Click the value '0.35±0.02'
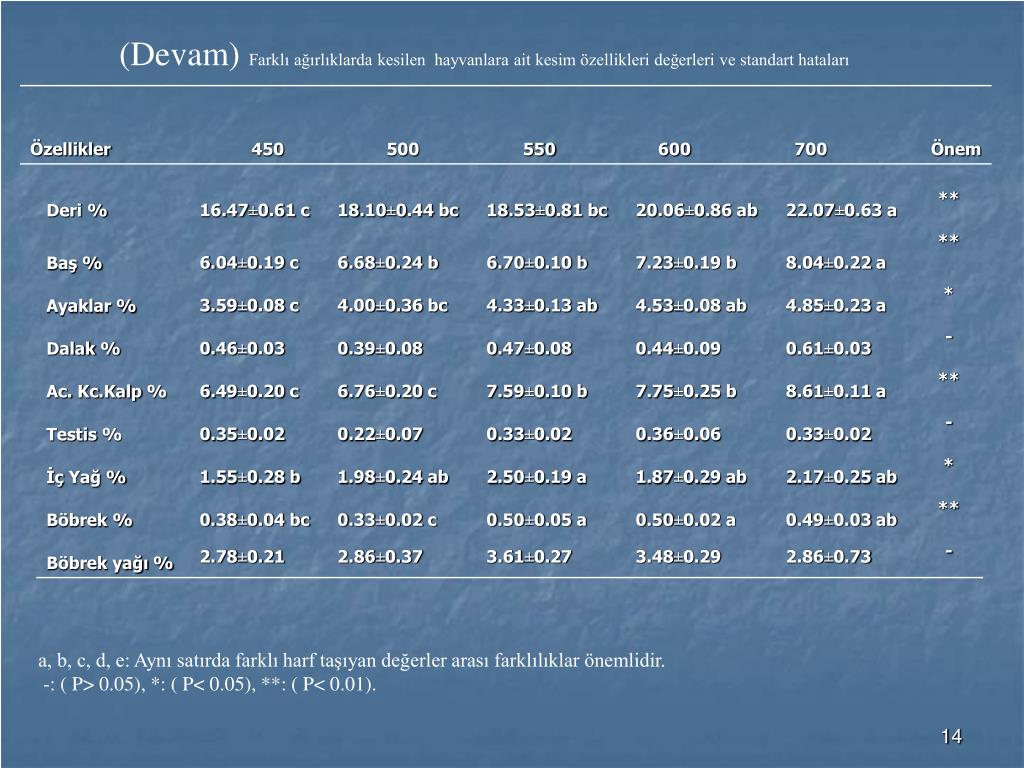This screenshot has width=1024, height=768. pyautogui.click(x=242, y=434)
